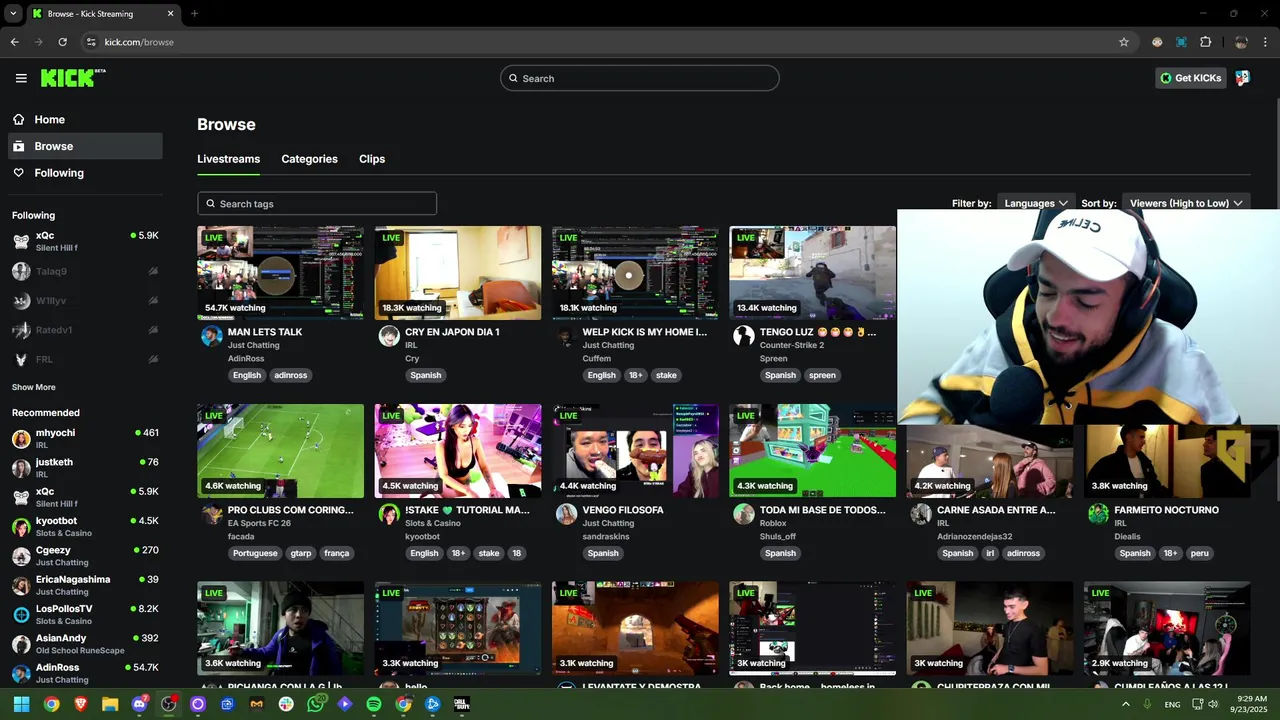Image resolution: width=1280 pixels, height=720 pixels.
Task: Open the FARMEITO NOCTURNO stream title
Action: pos(1166,510)
